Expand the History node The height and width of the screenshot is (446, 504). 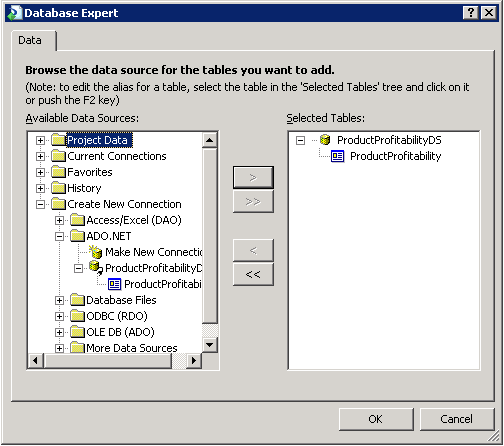click(40, 188)
